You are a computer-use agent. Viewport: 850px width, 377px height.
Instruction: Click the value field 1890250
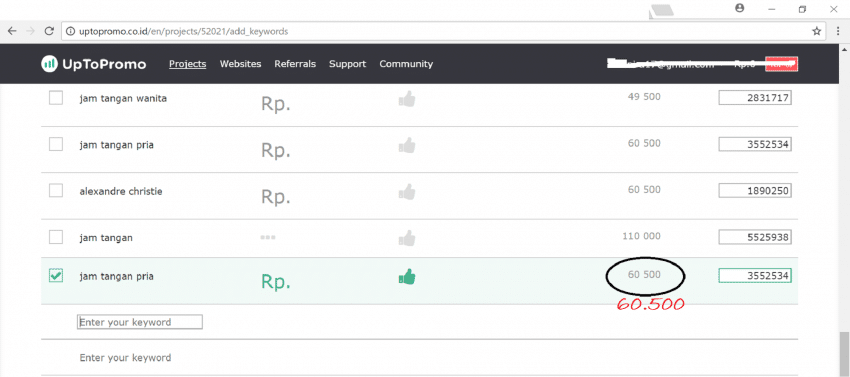[755, 191]
